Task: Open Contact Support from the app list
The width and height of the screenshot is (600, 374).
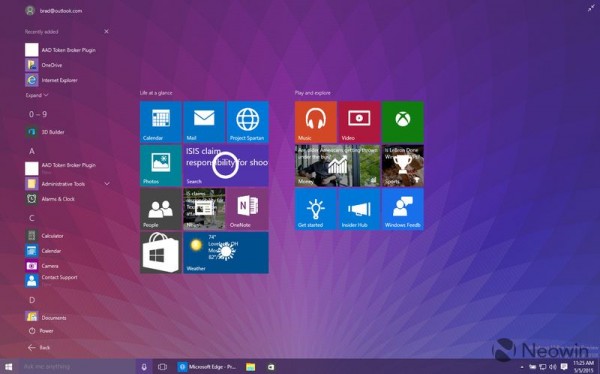Action: 51,280
